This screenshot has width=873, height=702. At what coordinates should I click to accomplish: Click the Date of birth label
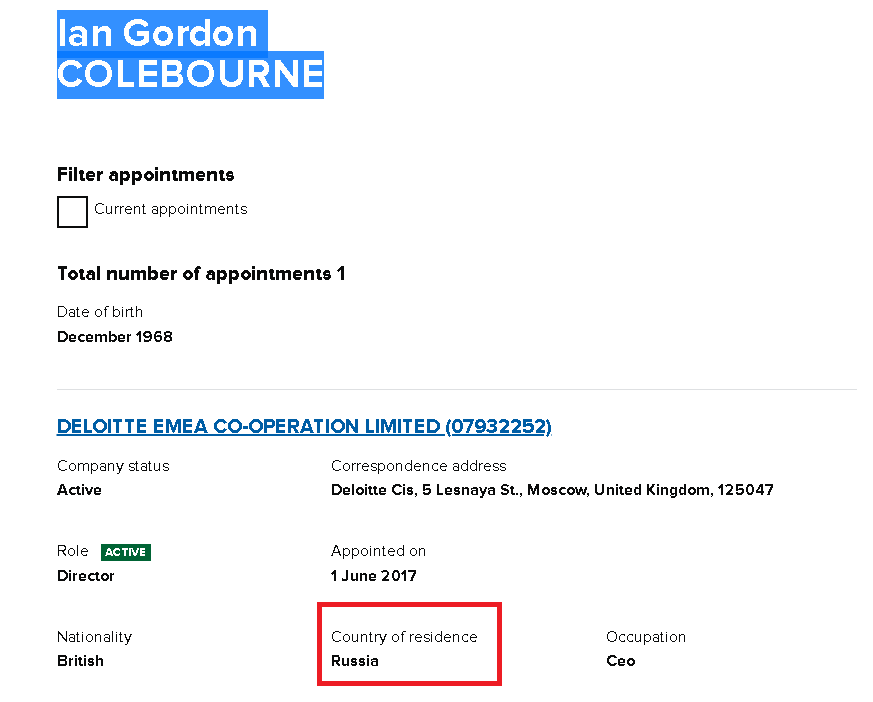[100, 312]
